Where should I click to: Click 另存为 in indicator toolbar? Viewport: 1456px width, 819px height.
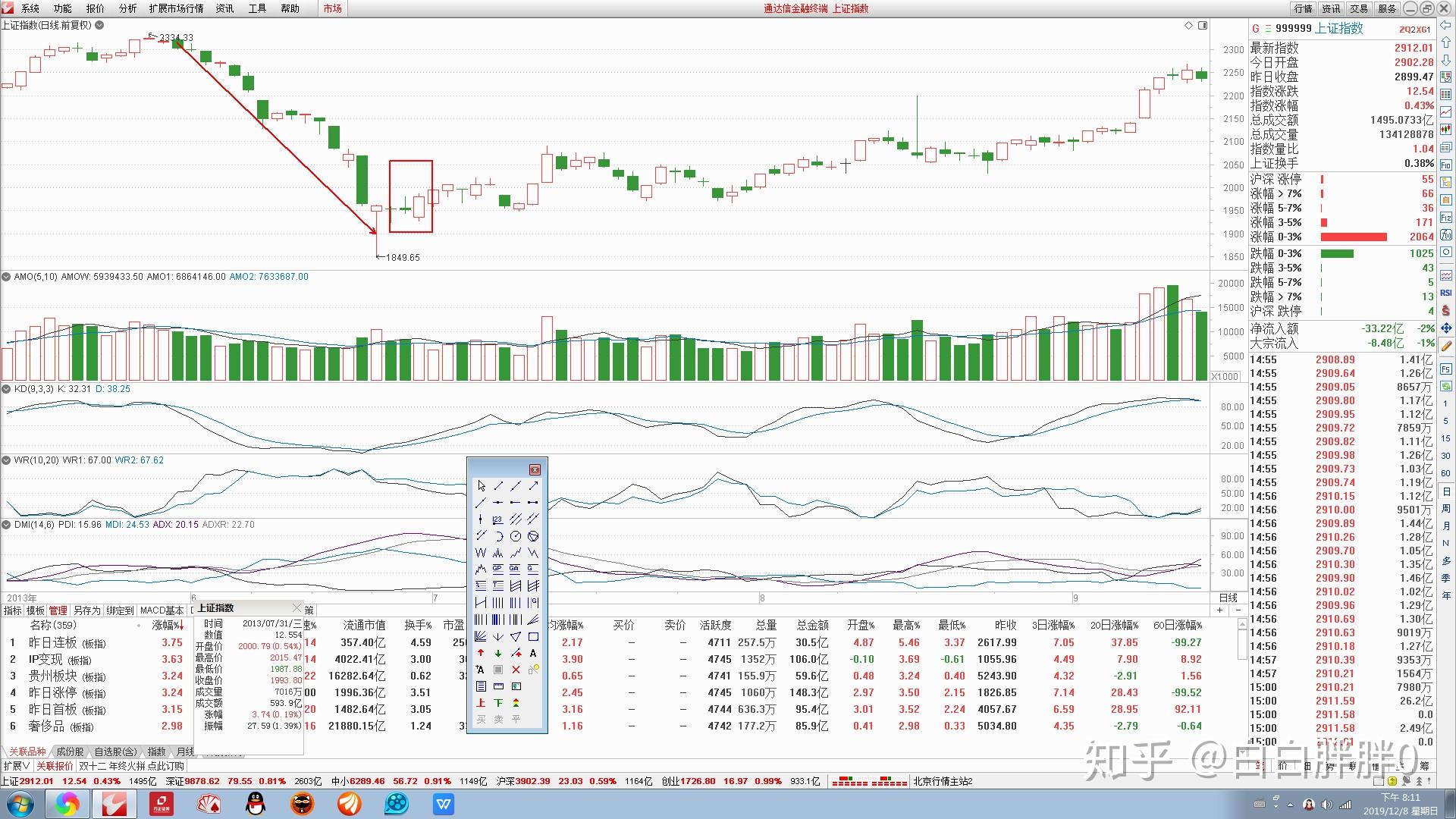86,610
